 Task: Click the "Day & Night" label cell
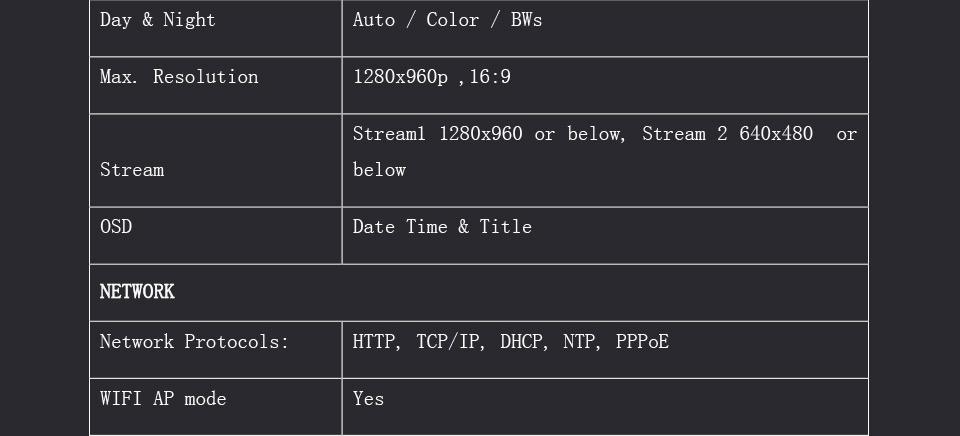coord(158,20)
